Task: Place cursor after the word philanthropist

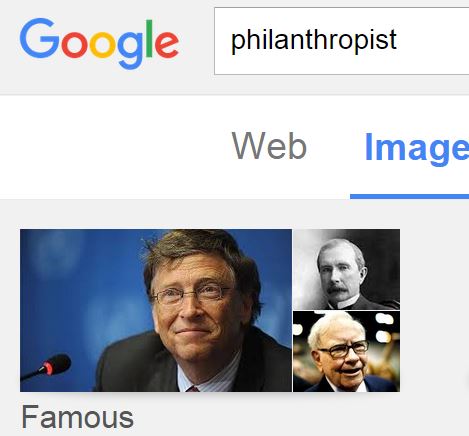Action: pyautogui.click(x=398, y=40)
